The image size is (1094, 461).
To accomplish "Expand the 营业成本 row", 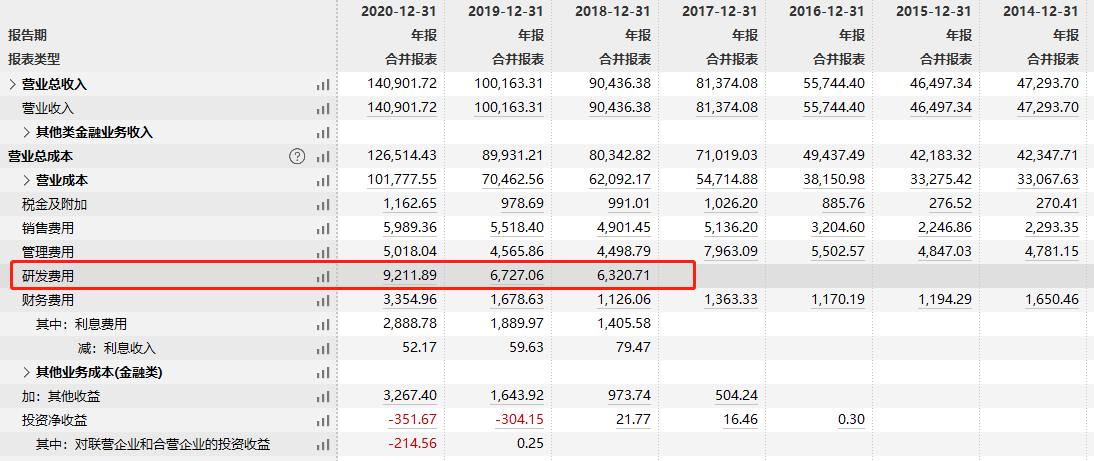I will [x=27, y=181].
